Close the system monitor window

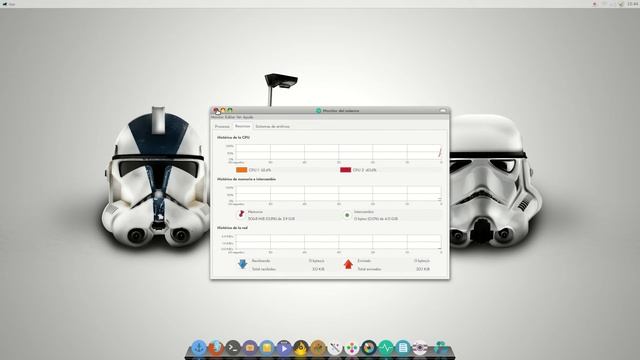pyautogui.click(x=216, y=110)
